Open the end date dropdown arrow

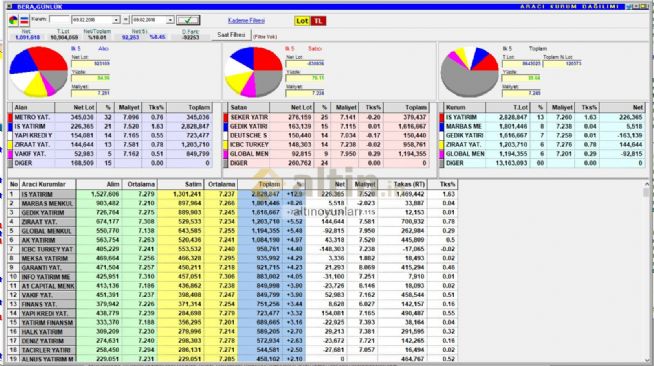[x=170, y=20]
